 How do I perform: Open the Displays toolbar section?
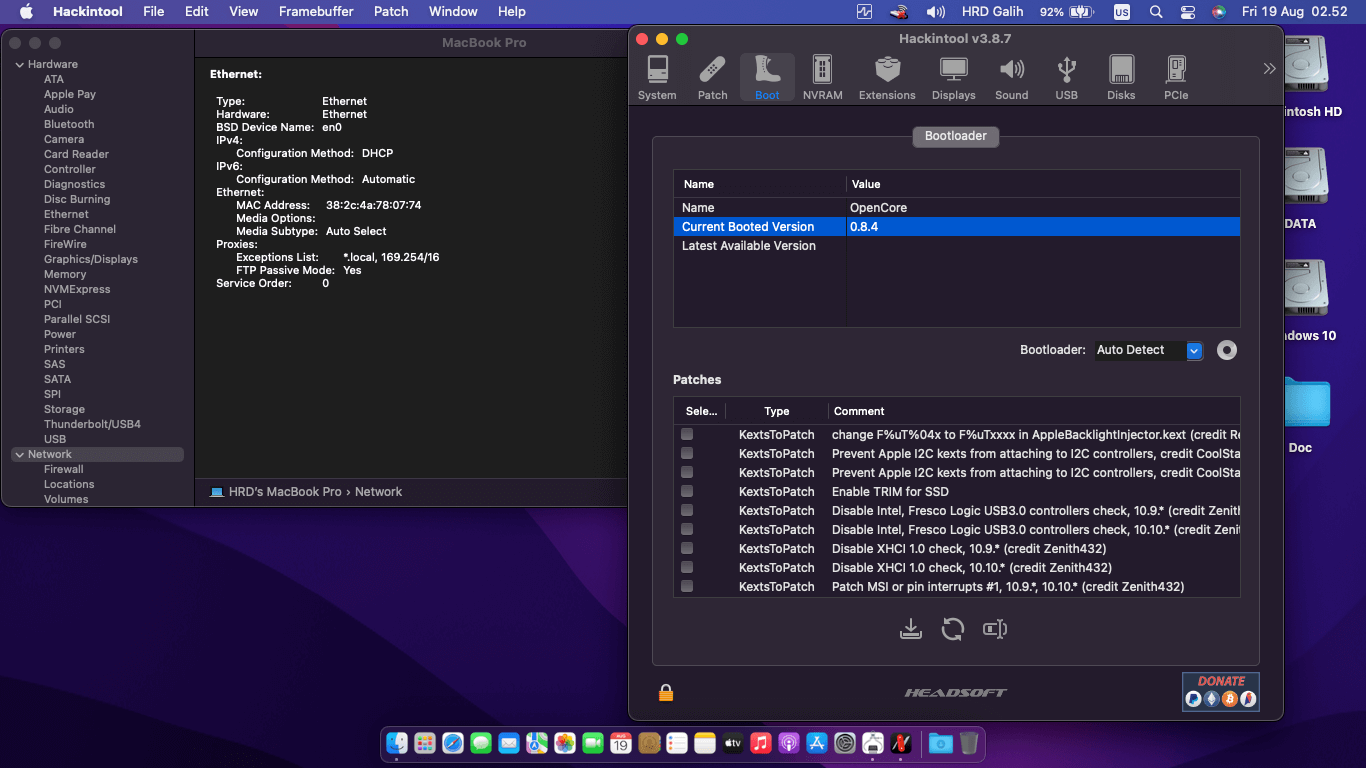(953, 78)
